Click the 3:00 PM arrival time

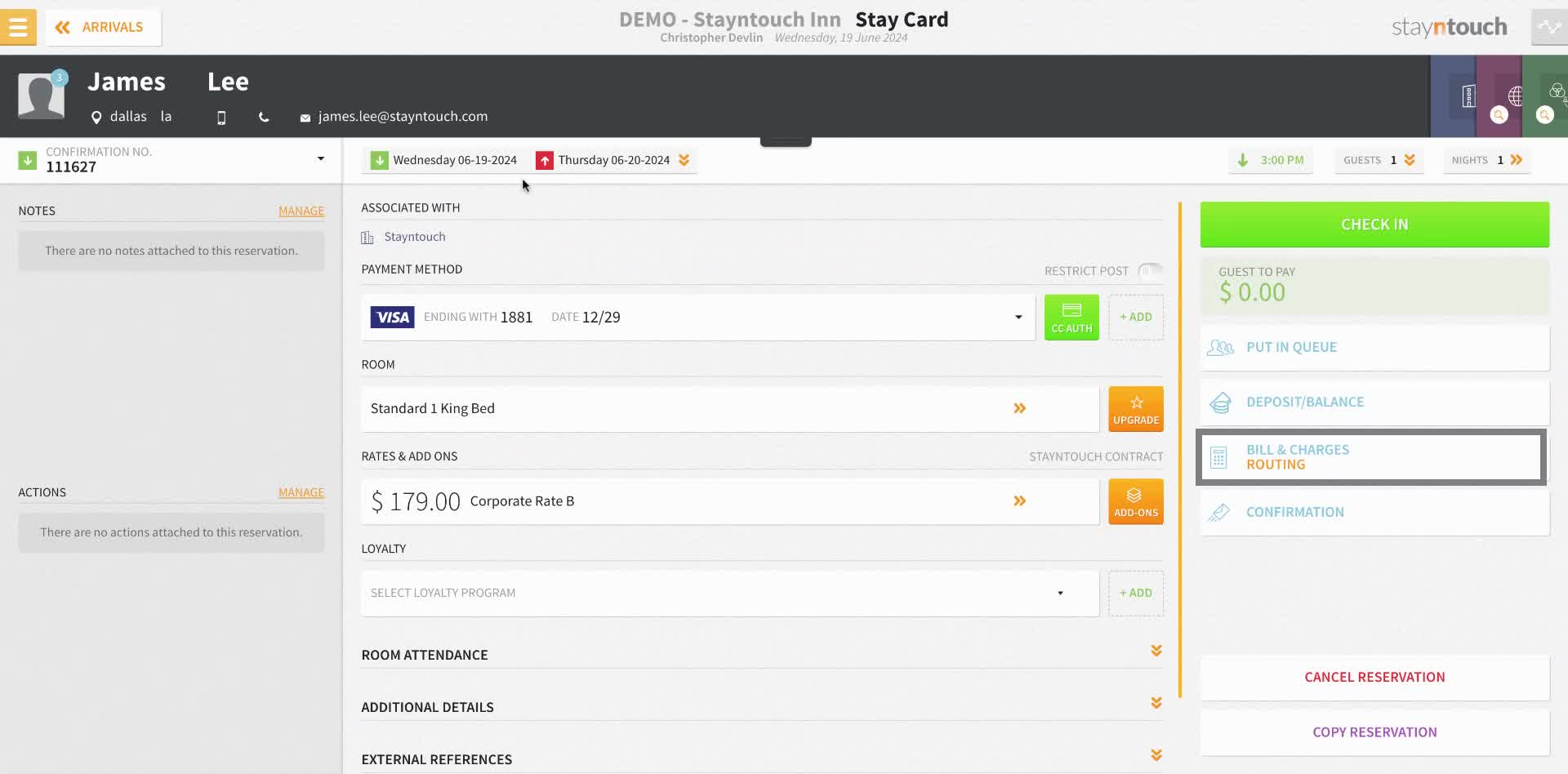click(x=1271, y=160)
